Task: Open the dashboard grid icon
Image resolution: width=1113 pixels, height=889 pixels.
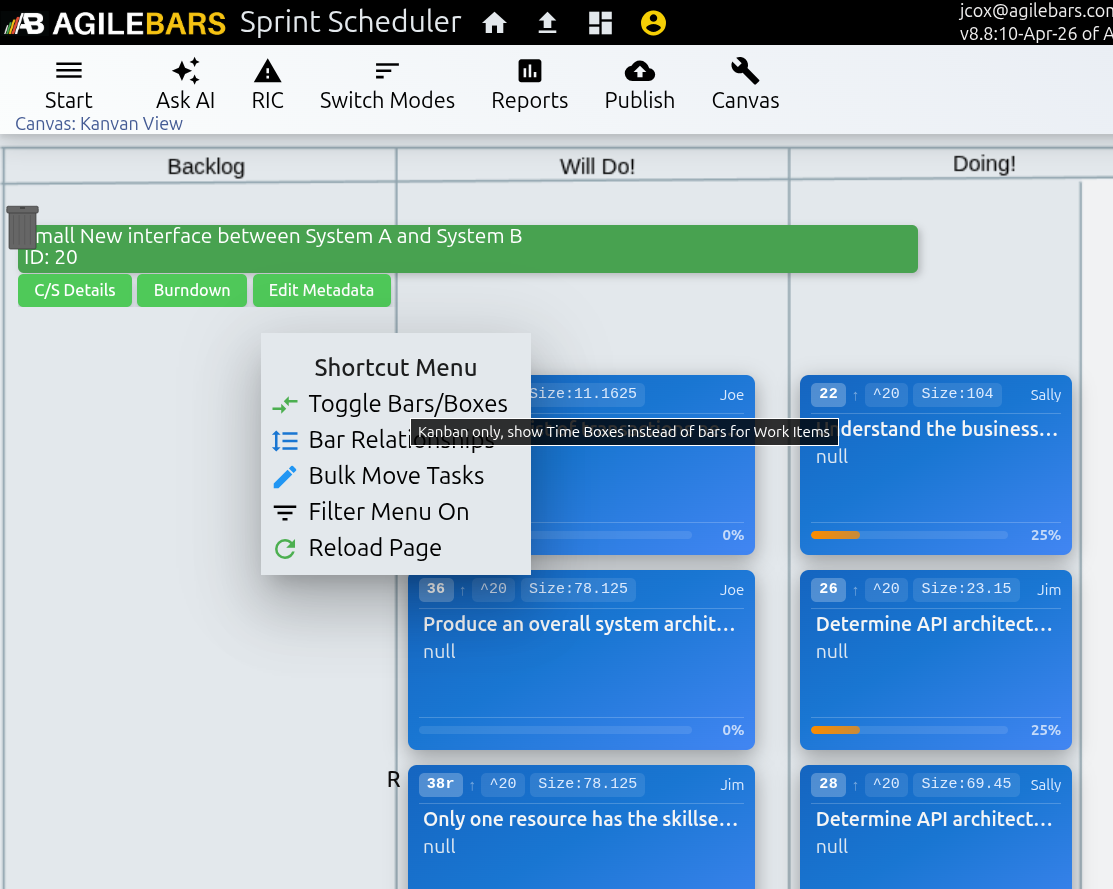Action: (x=601, y=23)
